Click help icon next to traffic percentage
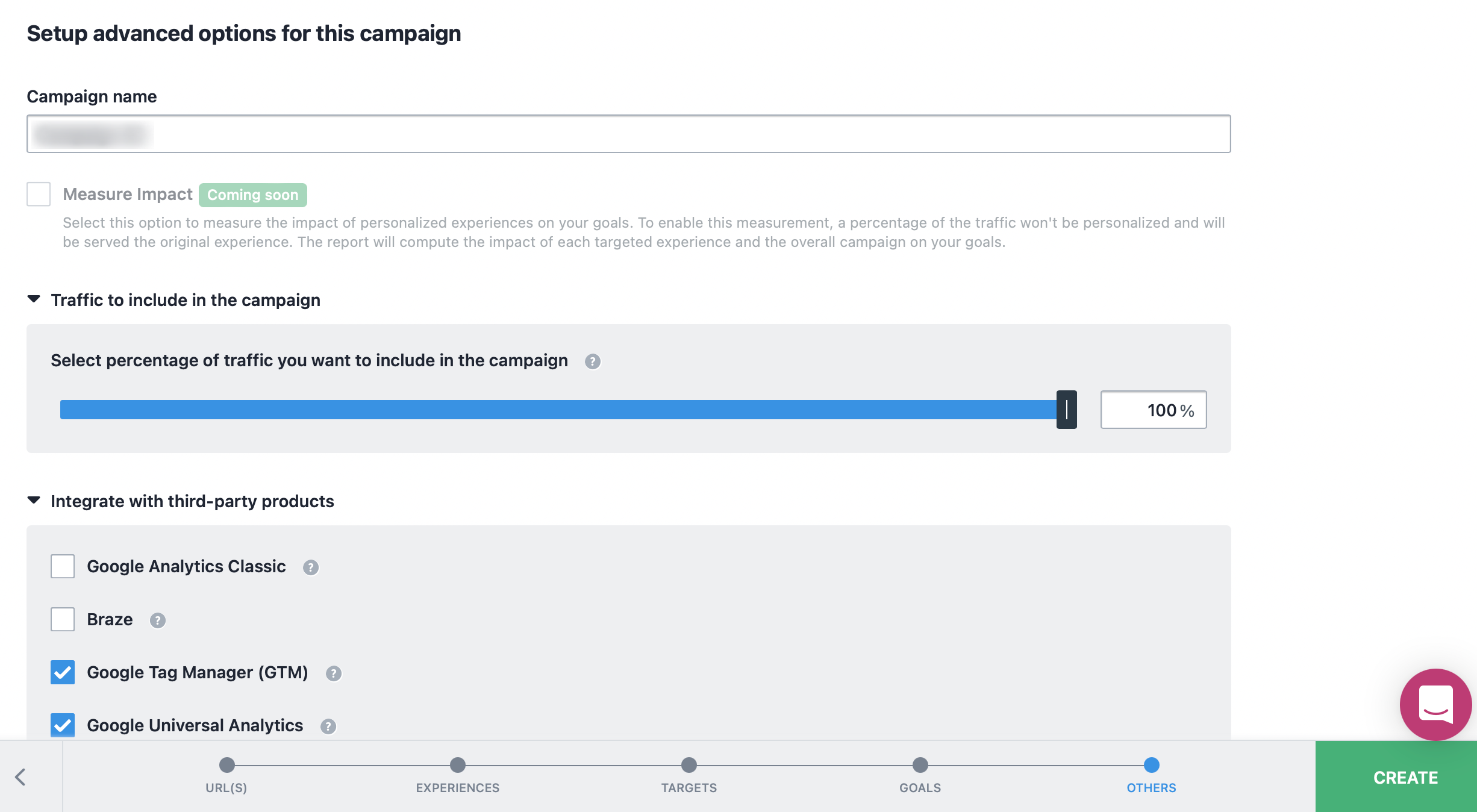1477x812 pixels. [x=593, y=361]
